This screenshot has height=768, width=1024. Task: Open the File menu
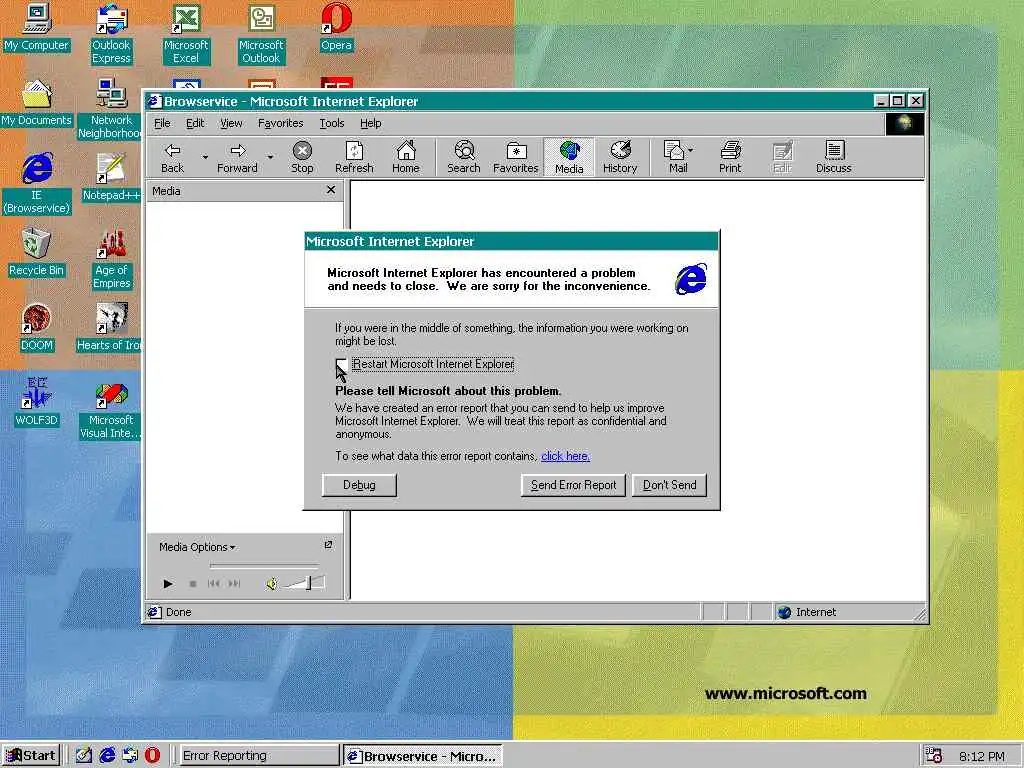click(162, 123)
